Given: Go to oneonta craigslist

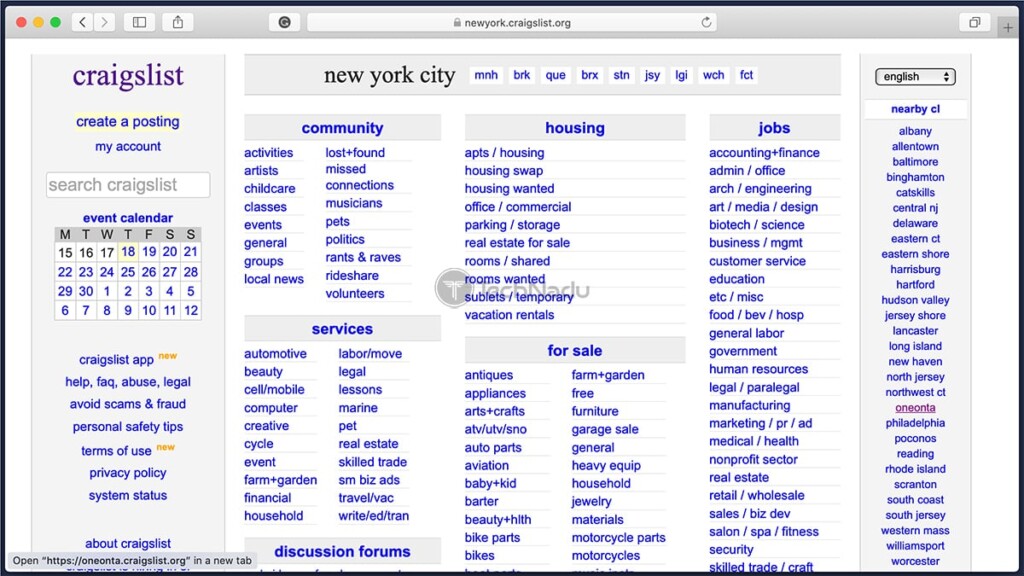Looking at the screenshot, I should 916,408.
